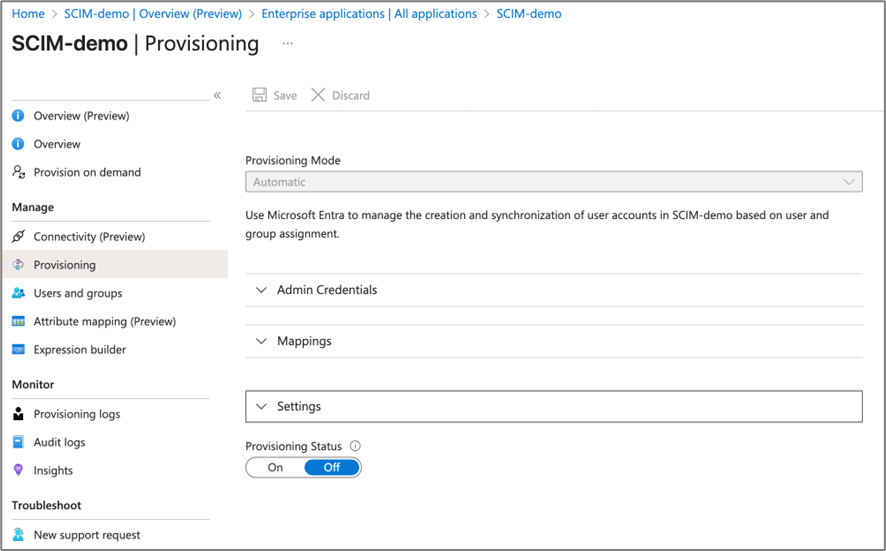The height and width of the screenshot is (551, 886).
Task: Turn Provisioning Status On
Action: coord(275,467)
